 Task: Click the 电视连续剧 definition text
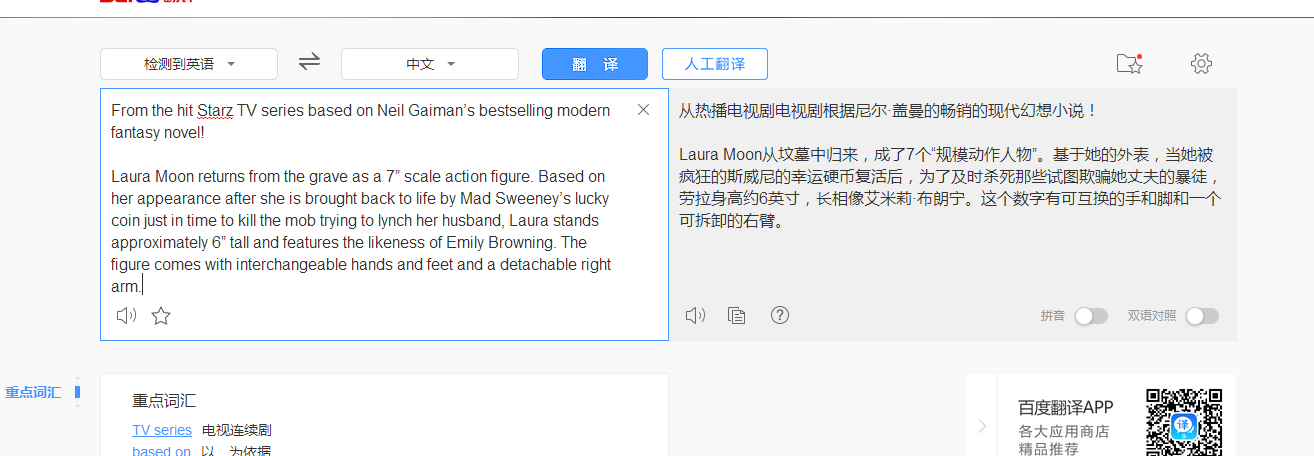237,430
